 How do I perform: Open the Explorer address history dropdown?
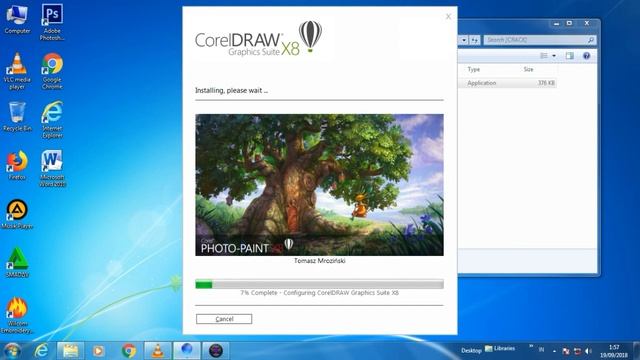pos(464,40)
